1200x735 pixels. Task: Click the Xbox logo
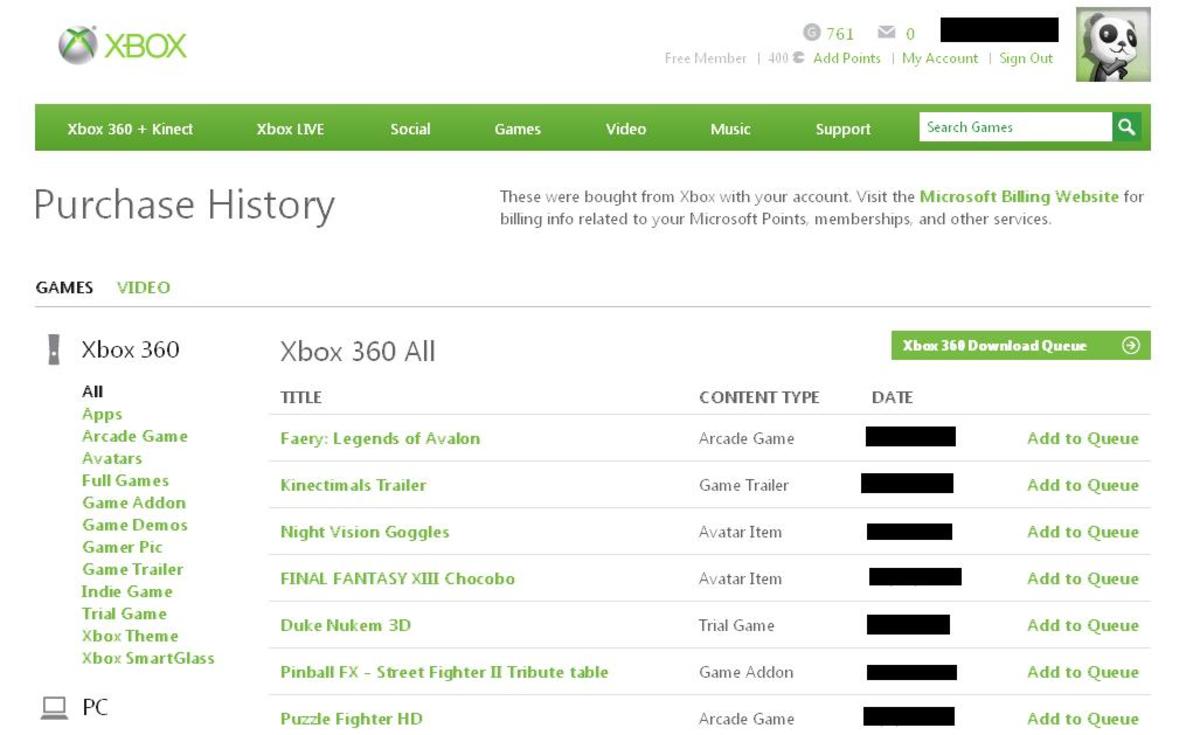pos(122,45)
